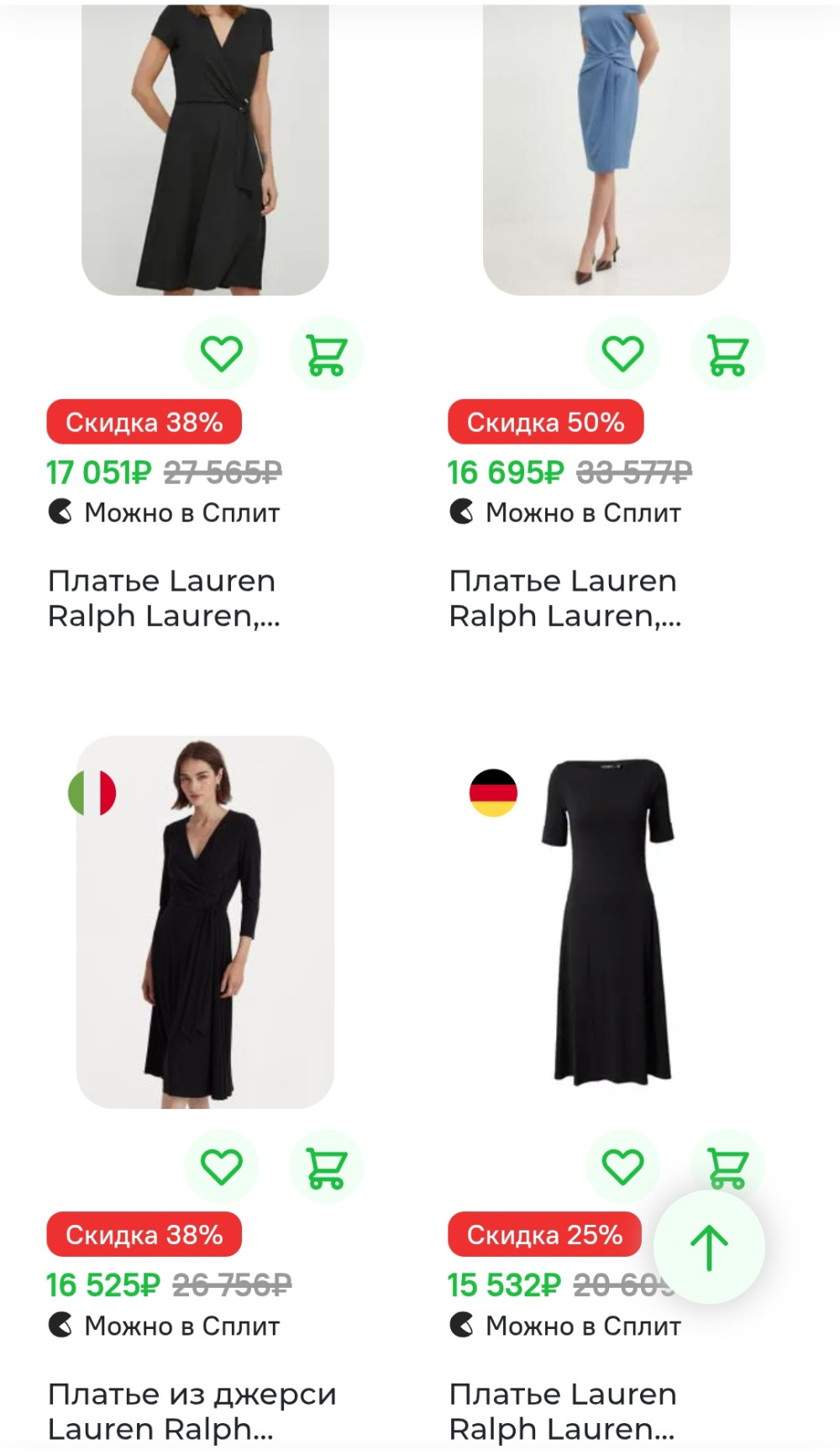Viewport: 840px width, 1455px height.
Task: Click the Italian flag icon
Action: [92, 793]
